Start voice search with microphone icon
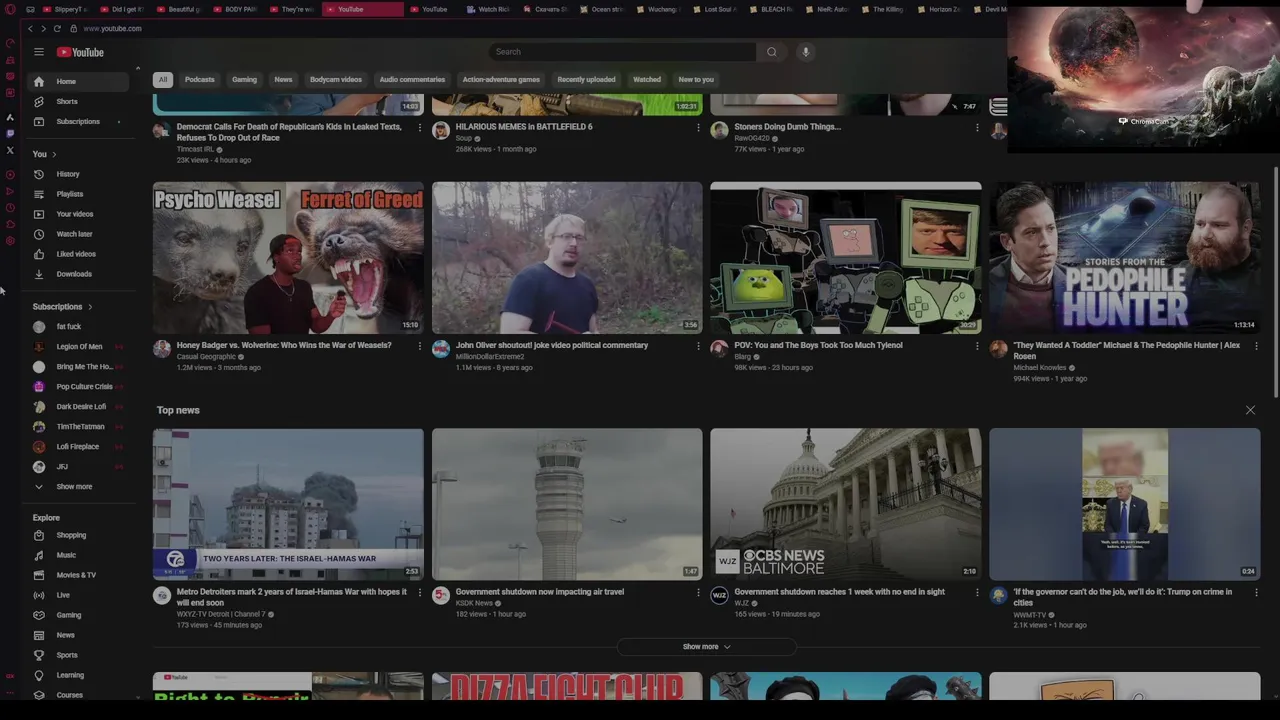 (805, 52)
